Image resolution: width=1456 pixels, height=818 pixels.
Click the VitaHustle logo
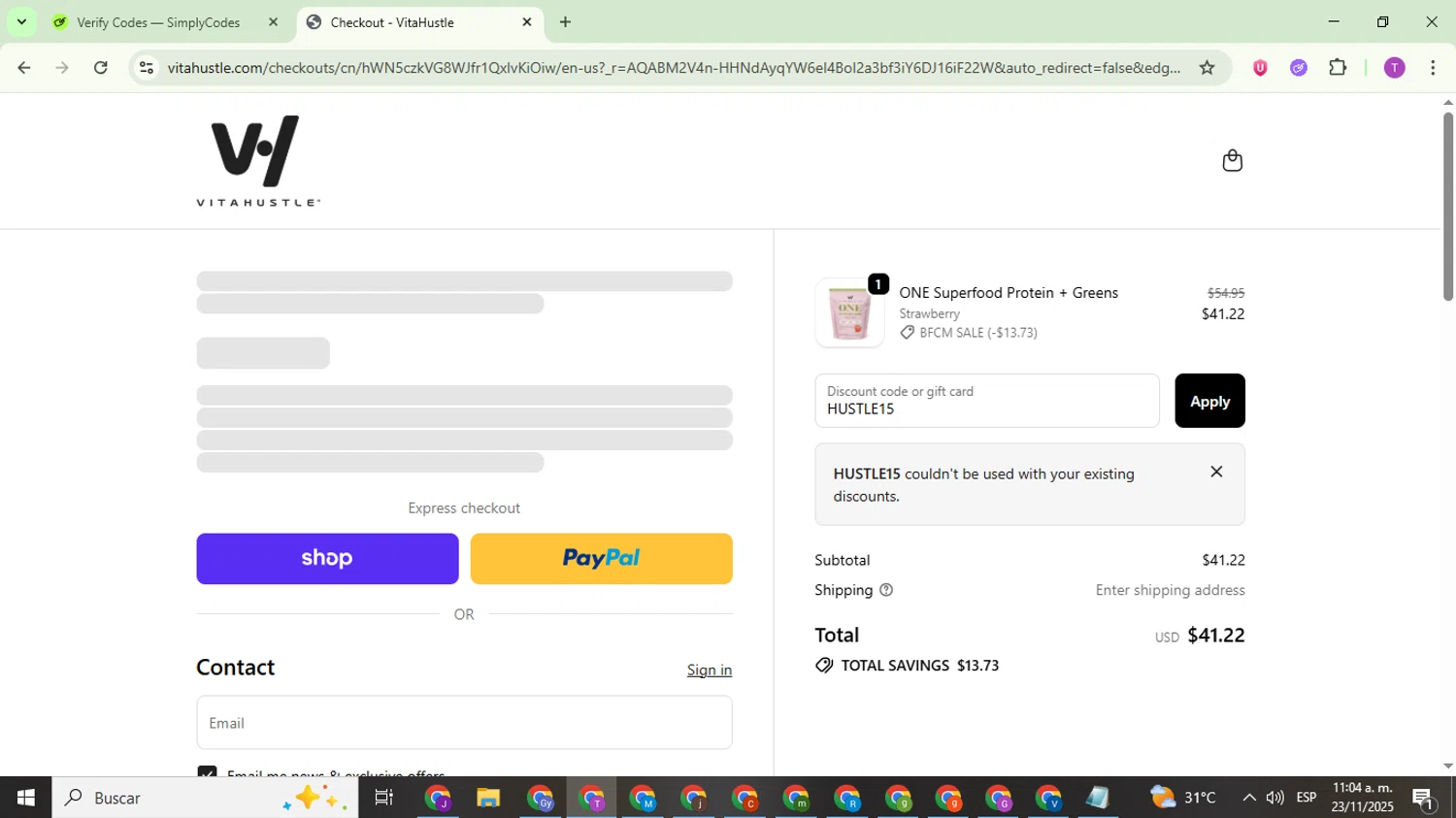258,160
